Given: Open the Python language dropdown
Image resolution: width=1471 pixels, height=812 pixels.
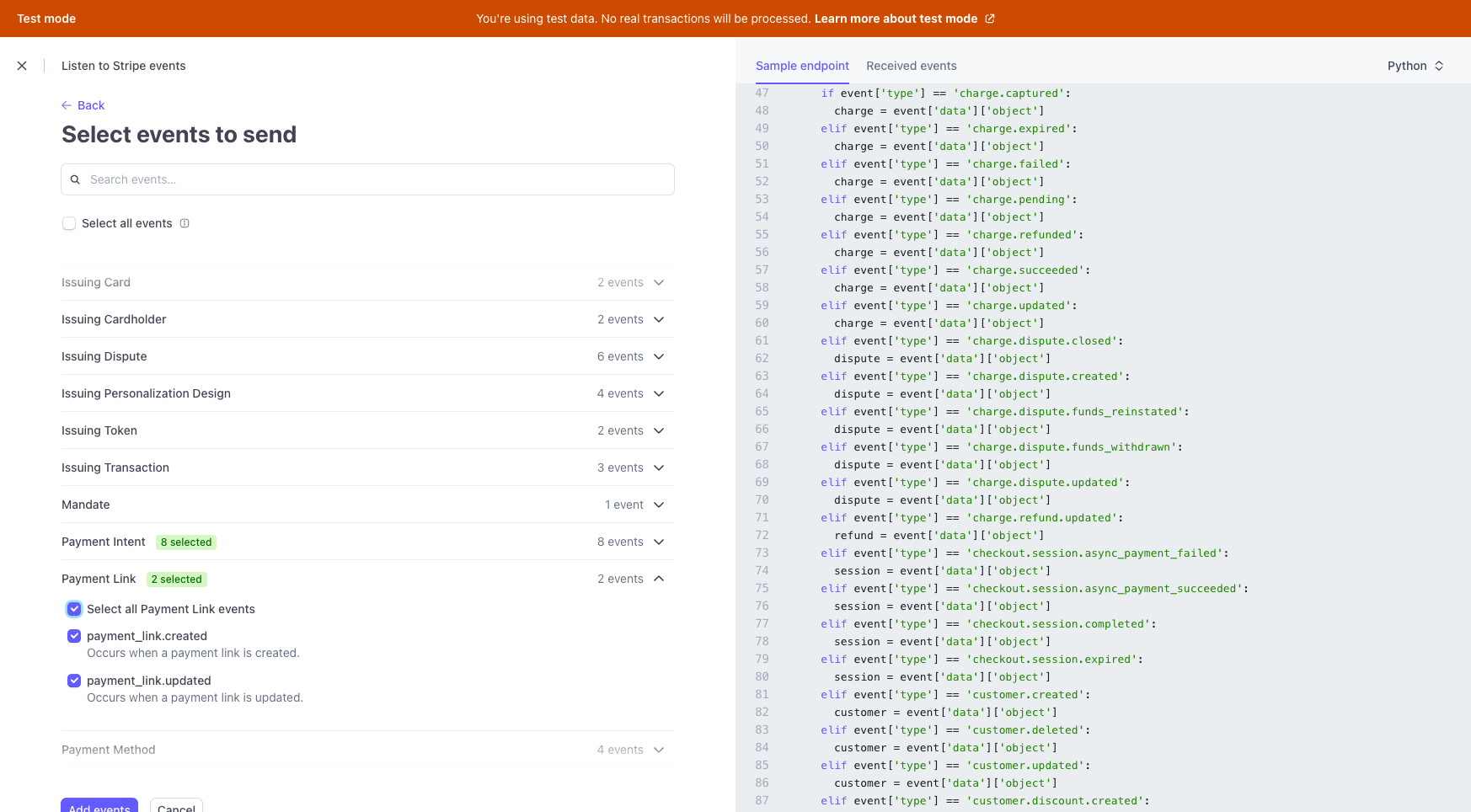Looking at the screenshot, I should 1415,66.
